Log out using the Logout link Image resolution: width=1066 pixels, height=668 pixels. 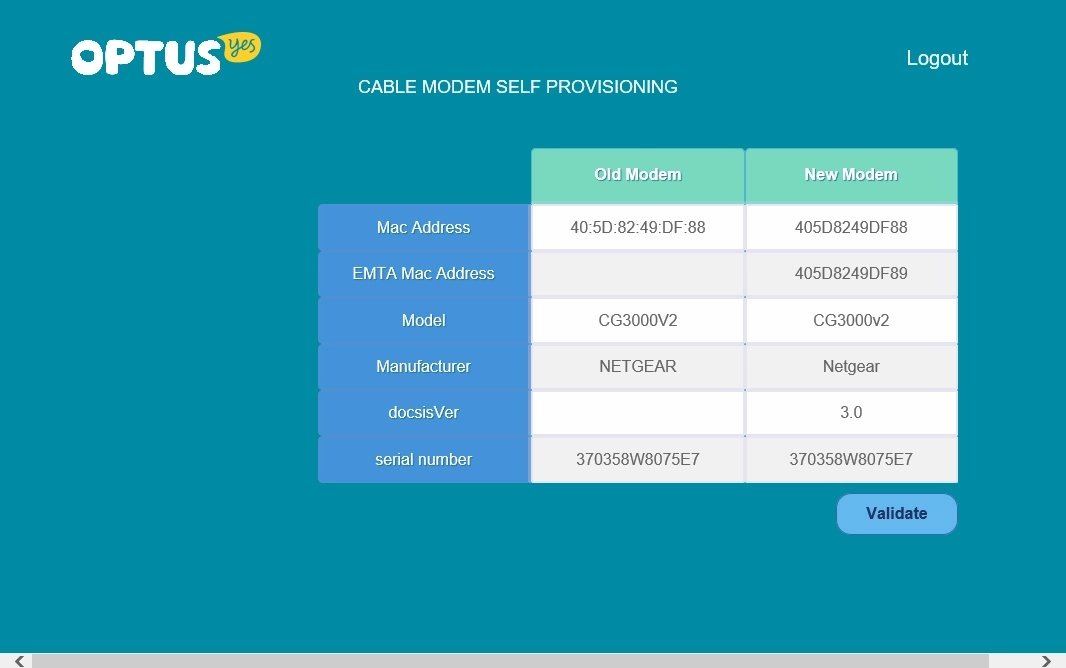[x=937, y=58]
